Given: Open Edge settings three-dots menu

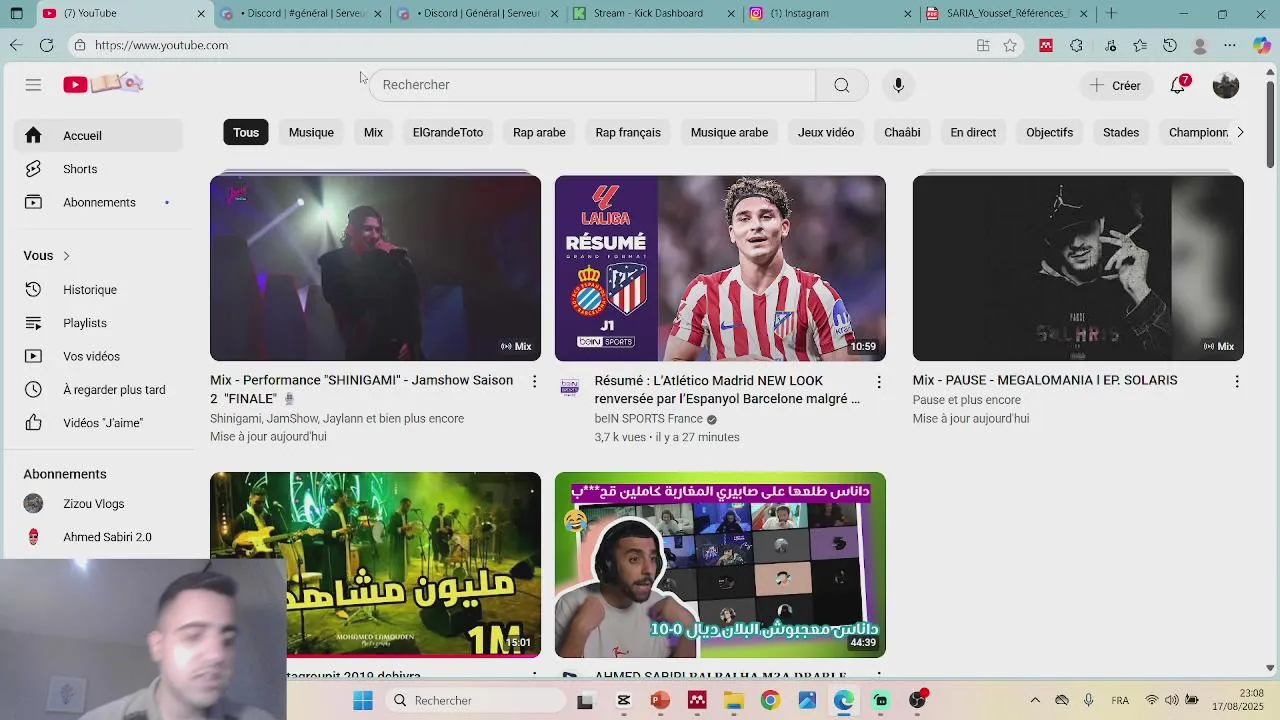Looking at the screenshot, I should [1230, 45].
